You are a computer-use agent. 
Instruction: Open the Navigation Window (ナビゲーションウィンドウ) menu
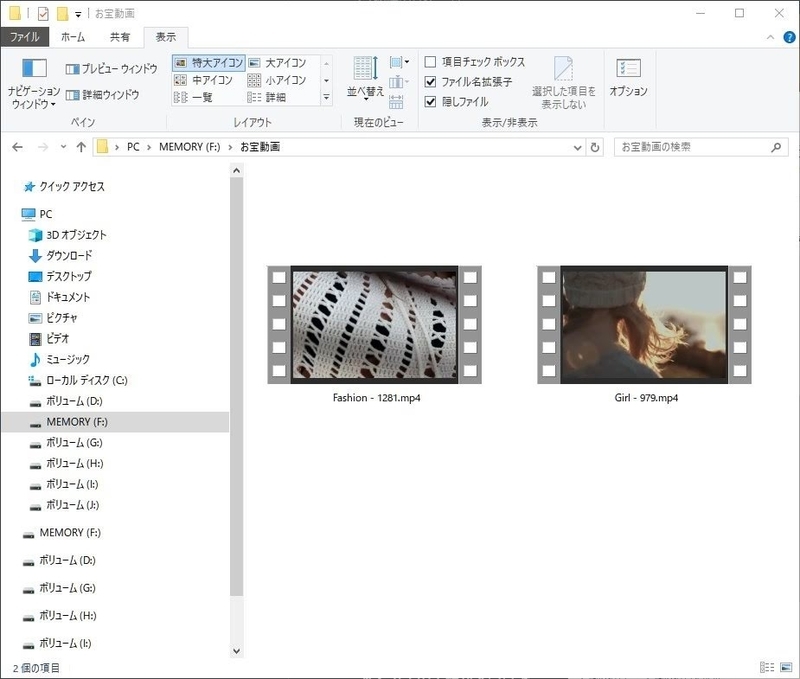pyautogui.click(x=34, y=84)
